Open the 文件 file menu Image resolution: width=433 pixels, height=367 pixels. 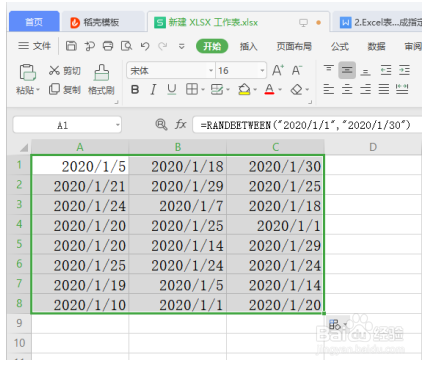click(x=35, y=46)
